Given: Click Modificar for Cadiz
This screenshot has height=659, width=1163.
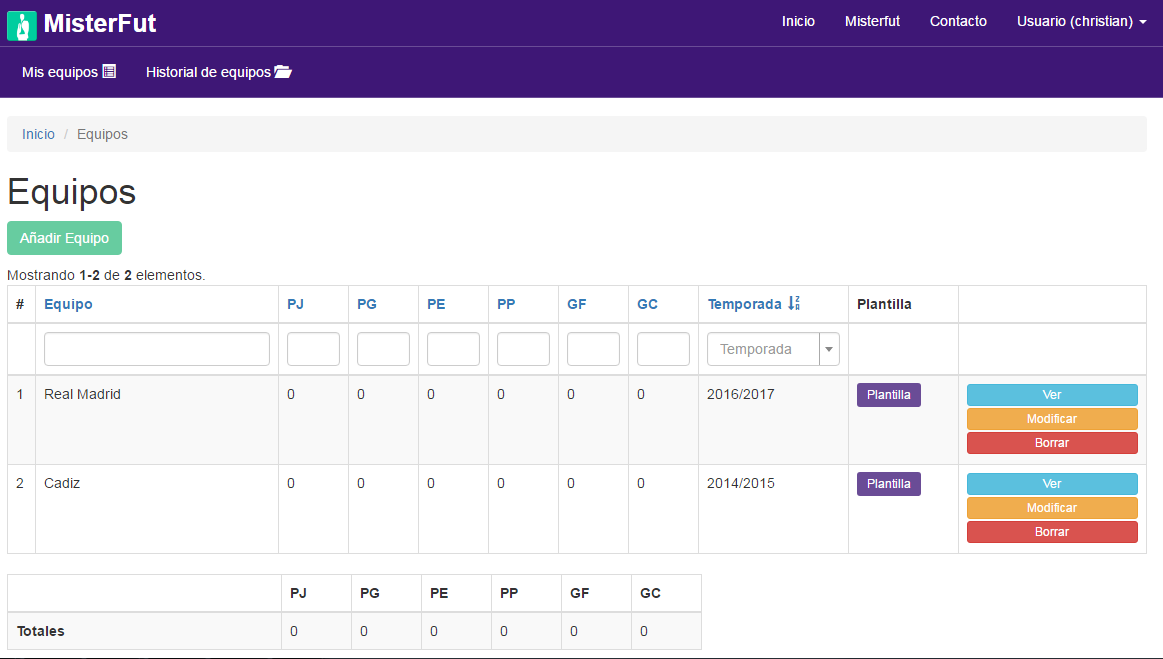Looking at the screenshot, I should pyautogui.click(x=1052, y=508).
